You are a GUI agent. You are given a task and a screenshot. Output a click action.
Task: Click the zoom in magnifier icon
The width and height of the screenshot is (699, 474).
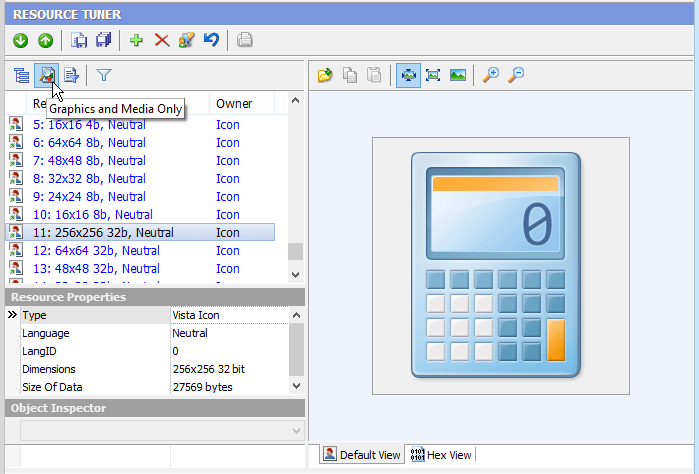[x=491, y=75]
